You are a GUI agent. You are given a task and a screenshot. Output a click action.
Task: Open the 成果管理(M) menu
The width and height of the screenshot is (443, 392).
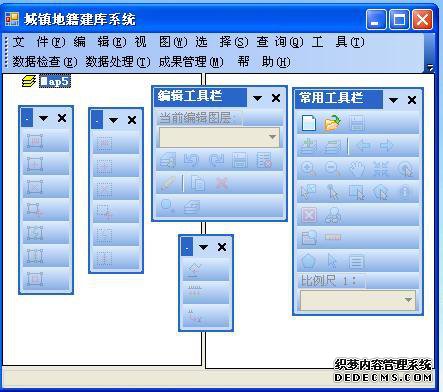(x=191, y=62)
